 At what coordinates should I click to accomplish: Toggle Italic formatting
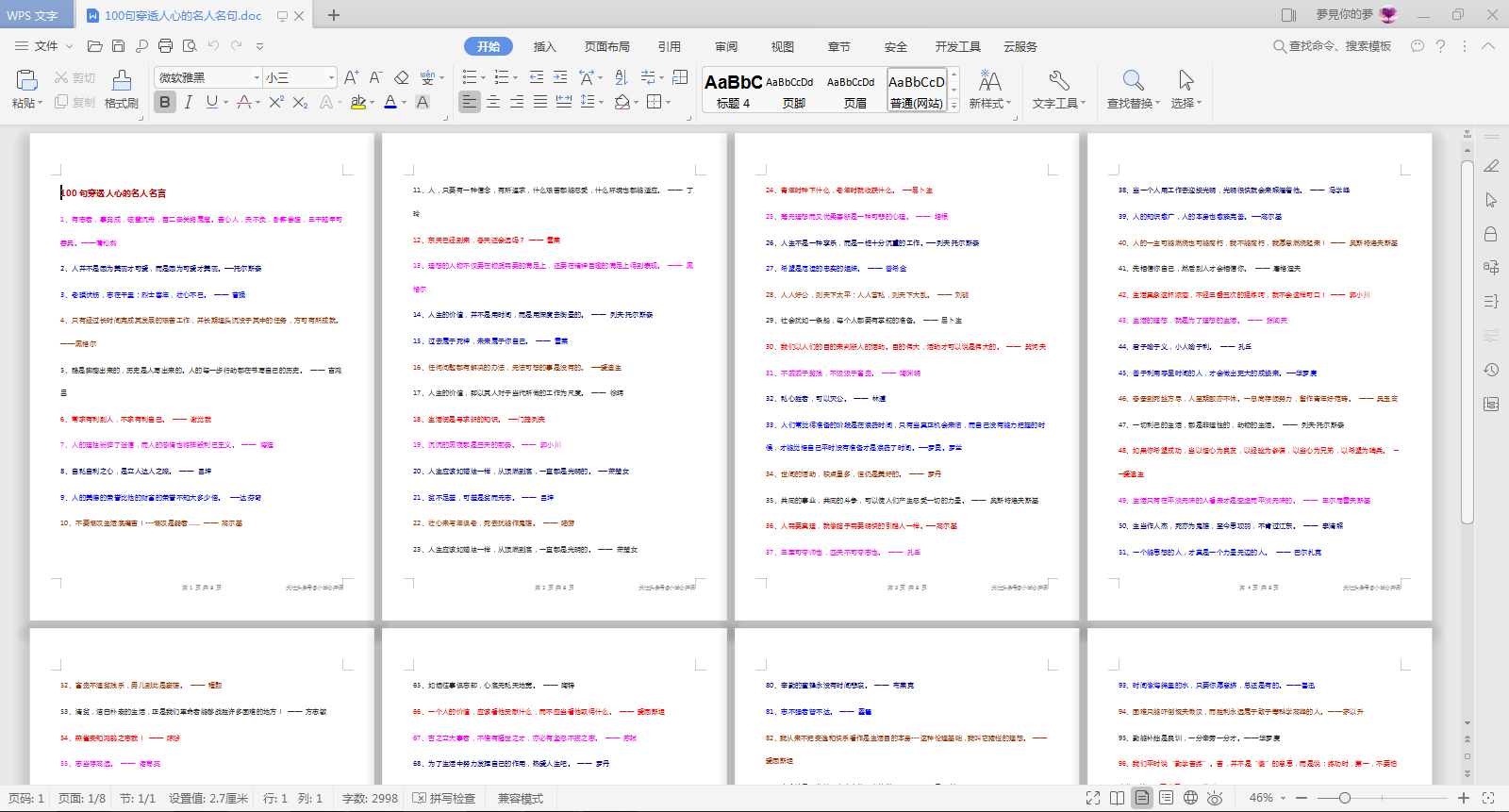coord(189,102)
